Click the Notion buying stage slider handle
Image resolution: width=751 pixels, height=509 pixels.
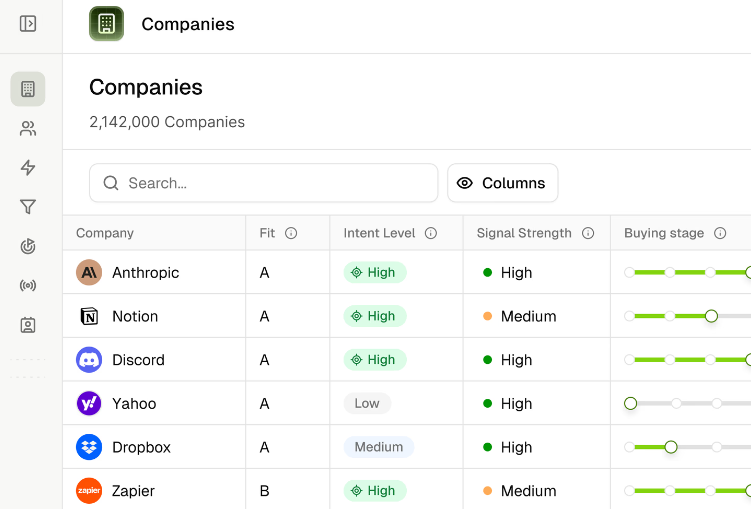coord(711,316)
